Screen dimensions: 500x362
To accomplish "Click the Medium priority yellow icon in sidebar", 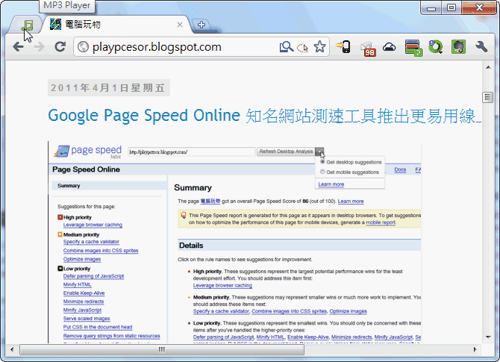I will click(x=60, y=234).
